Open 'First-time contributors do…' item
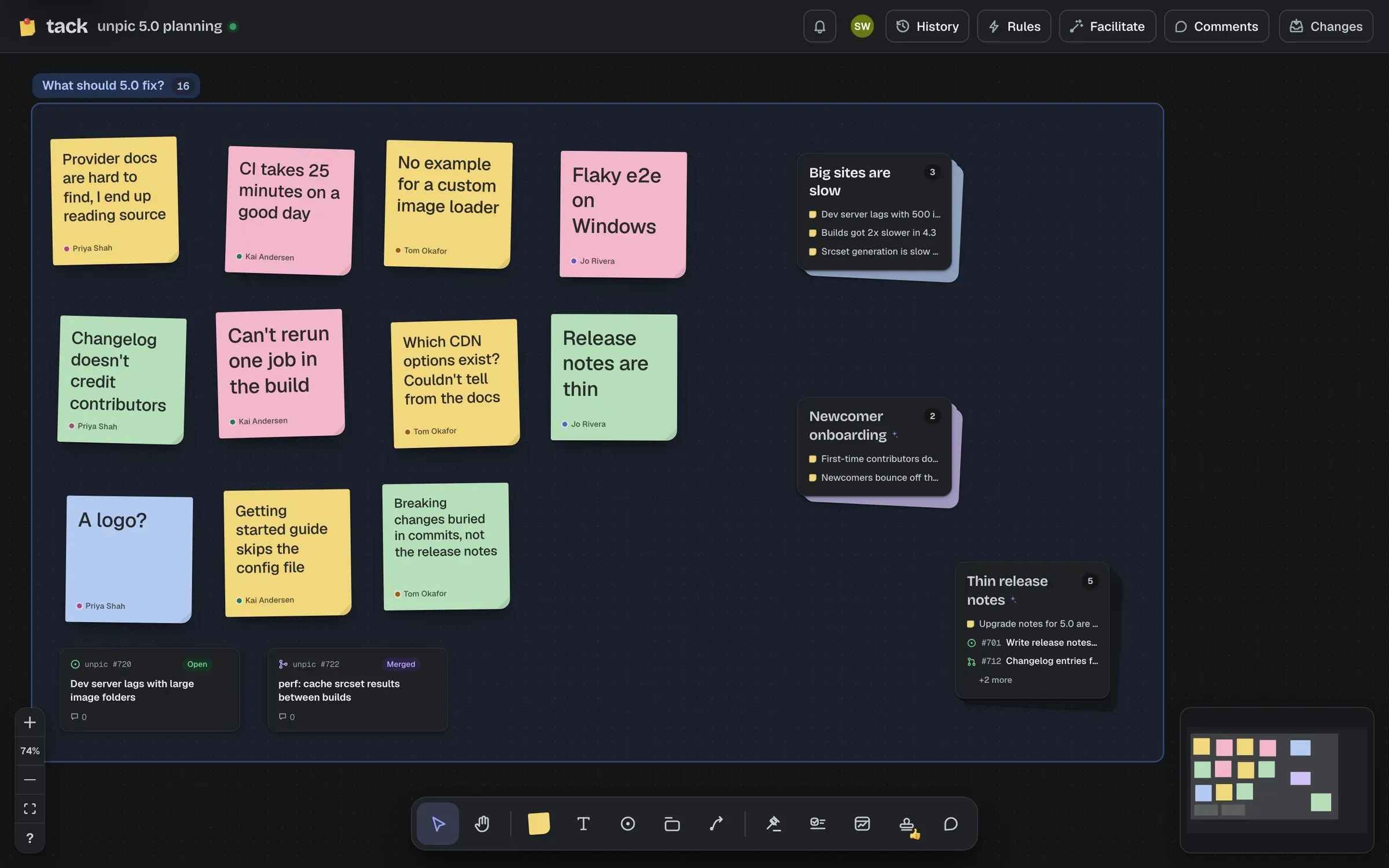1389x868 pixels. (x=874, y=459)
